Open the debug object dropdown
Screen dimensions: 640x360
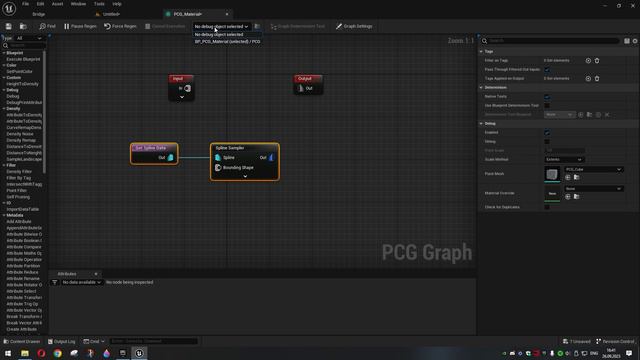[x=221, y=27]
